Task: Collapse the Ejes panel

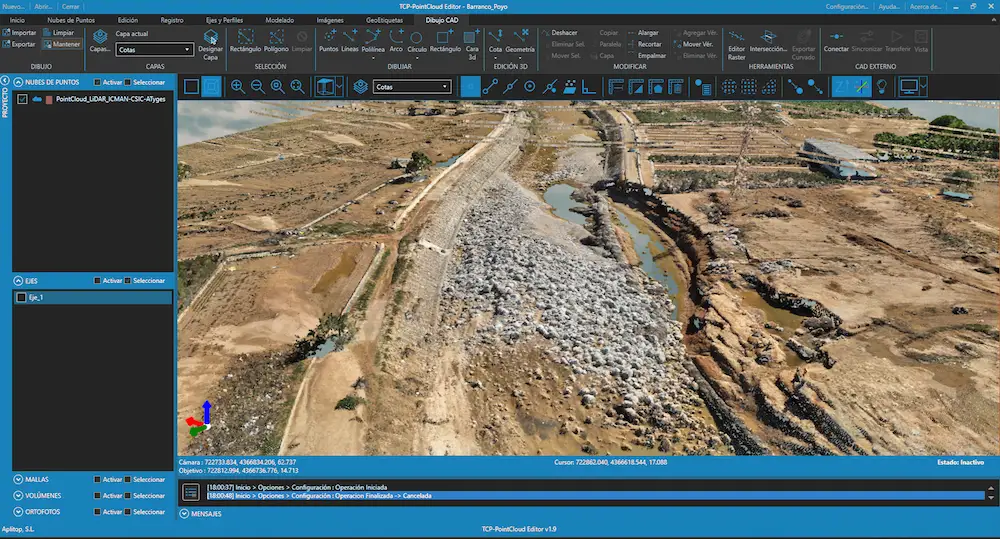Action: click(18, 281)
